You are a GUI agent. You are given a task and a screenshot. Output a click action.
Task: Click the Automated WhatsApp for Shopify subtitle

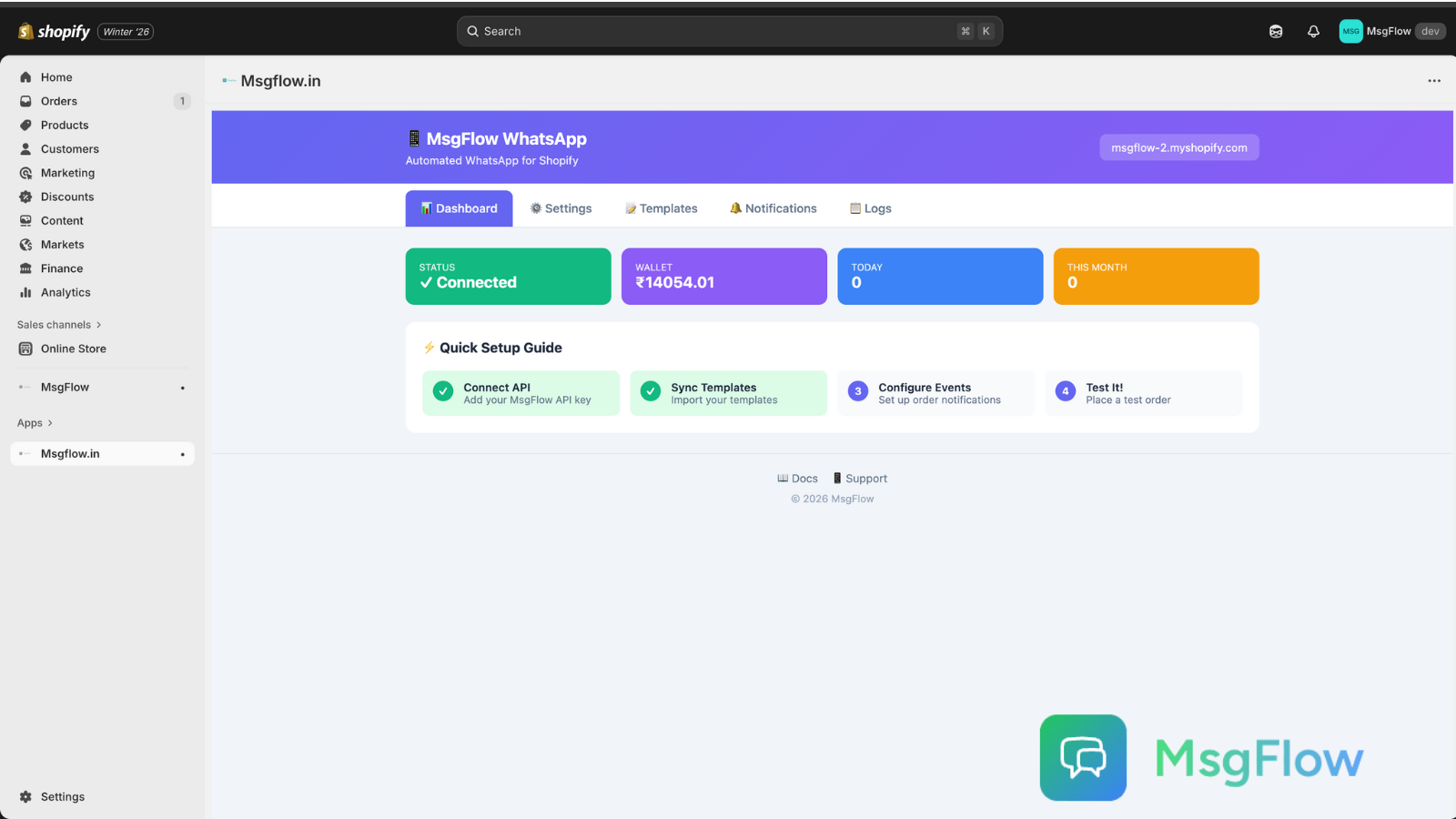pos(492,161)
